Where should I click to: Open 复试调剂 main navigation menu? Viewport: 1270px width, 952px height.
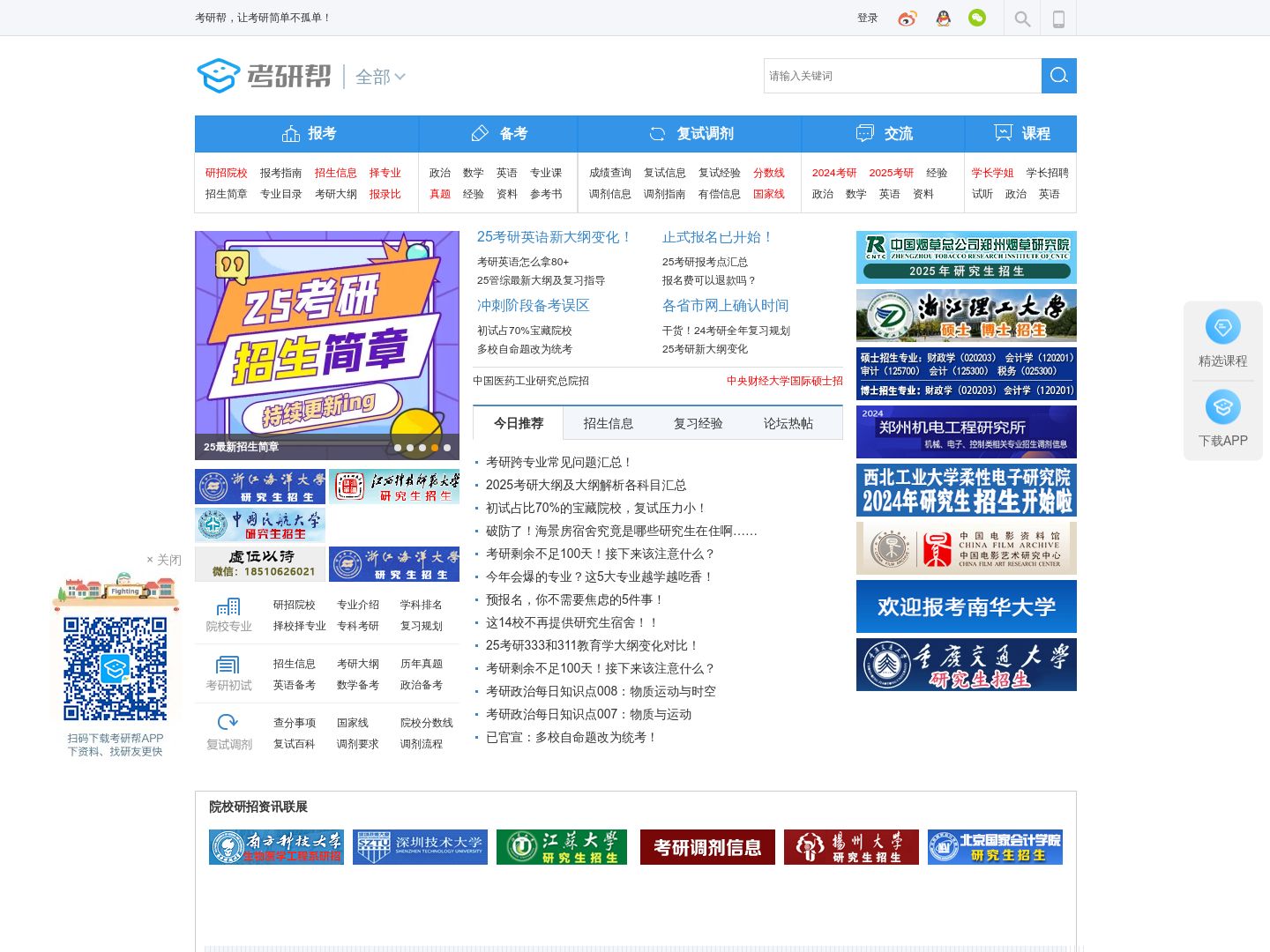click(690, 134)
